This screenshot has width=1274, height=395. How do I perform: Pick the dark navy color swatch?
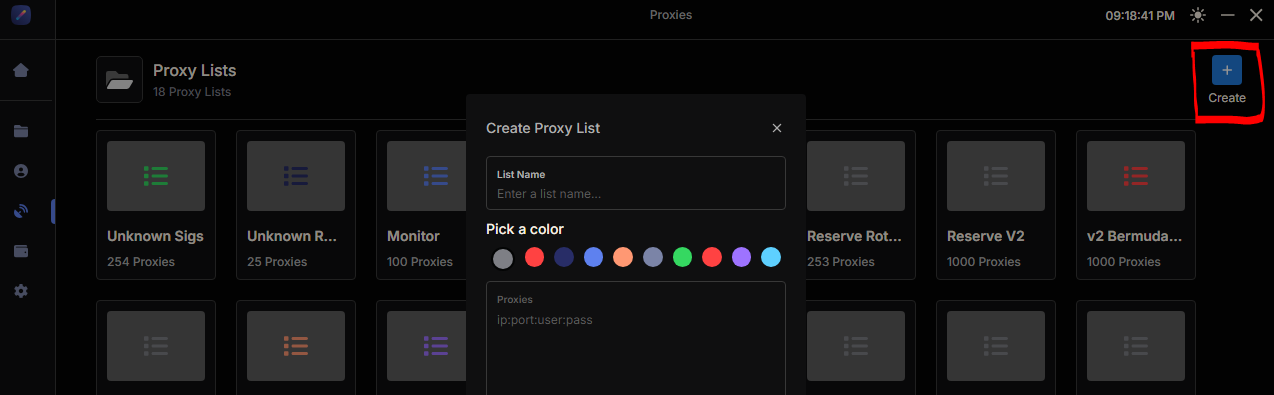564,258
